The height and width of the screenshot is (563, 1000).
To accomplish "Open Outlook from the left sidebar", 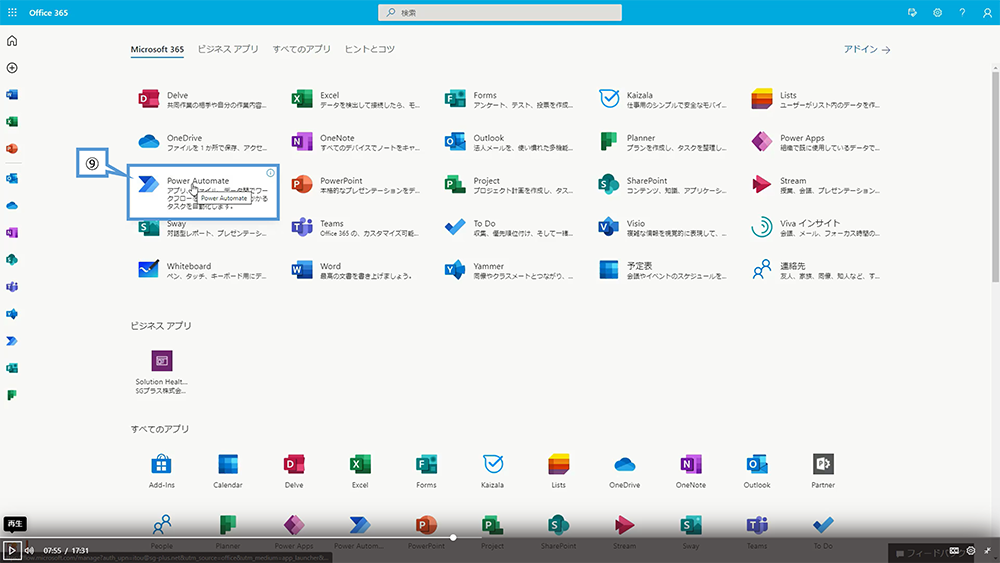I will click(x=12, y=179).
